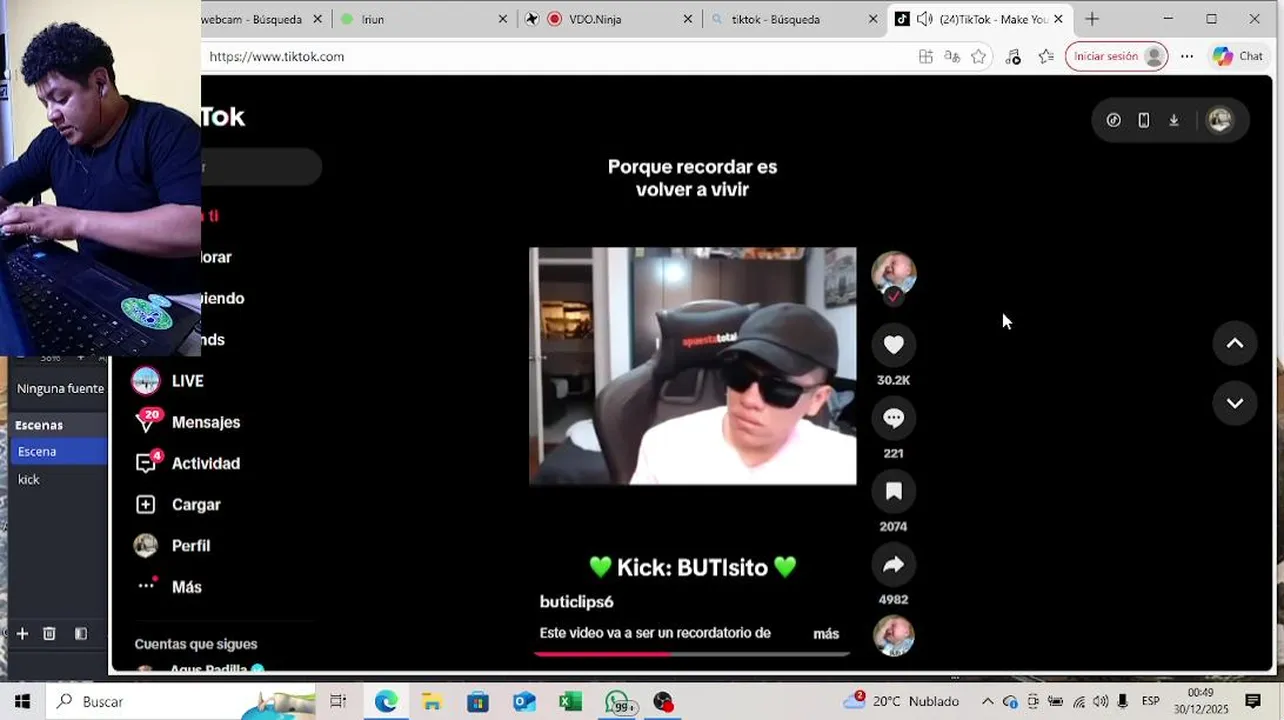
Task: Open the Windows Start menu
Action: (x=22, y=702)
